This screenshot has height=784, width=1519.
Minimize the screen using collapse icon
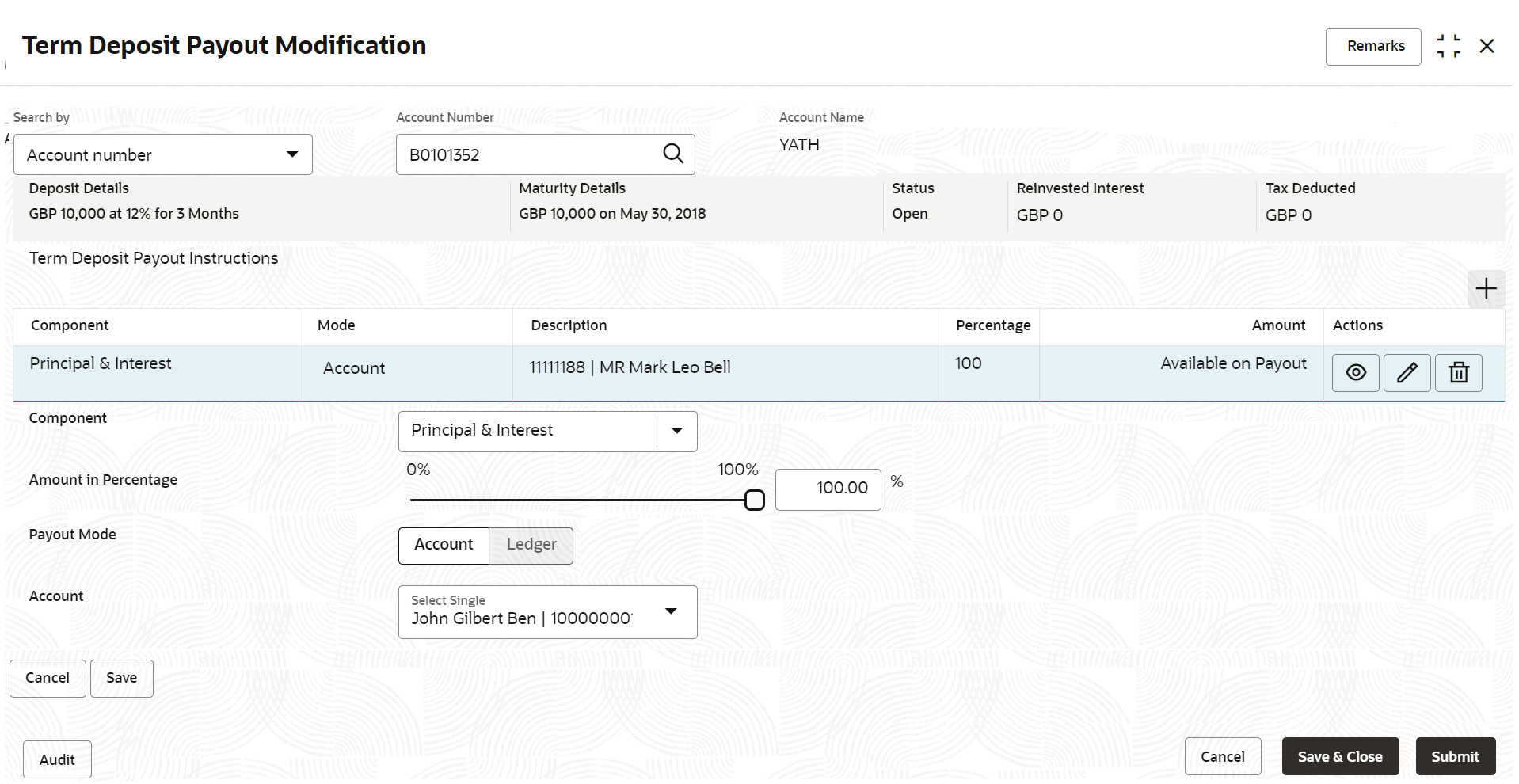click(x=1449, y=46)
